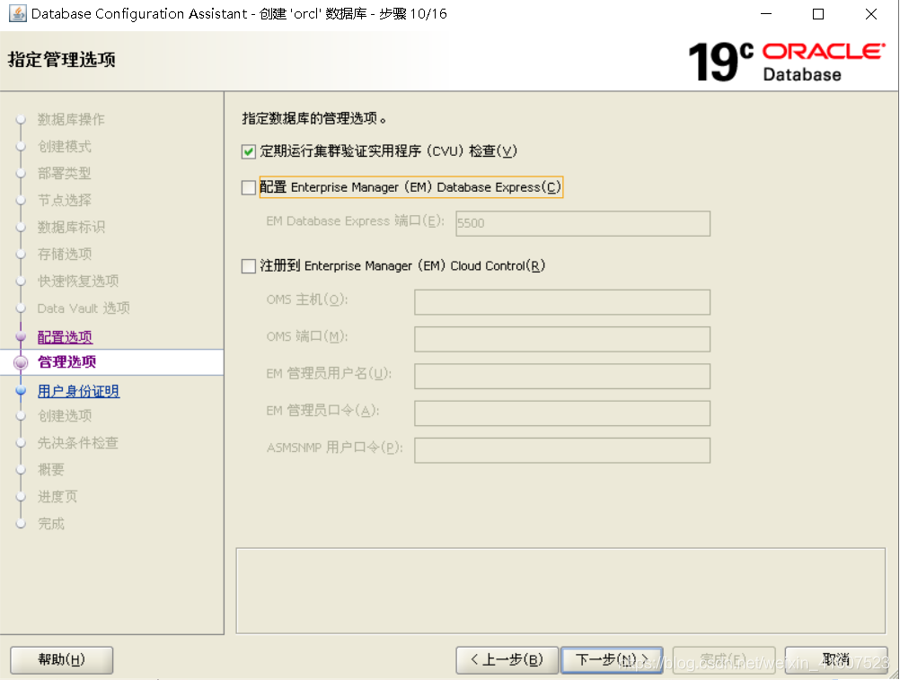Close the Database Configuration Assistant window
Viewport: 900px width, 682px height.
pos(871,14)
